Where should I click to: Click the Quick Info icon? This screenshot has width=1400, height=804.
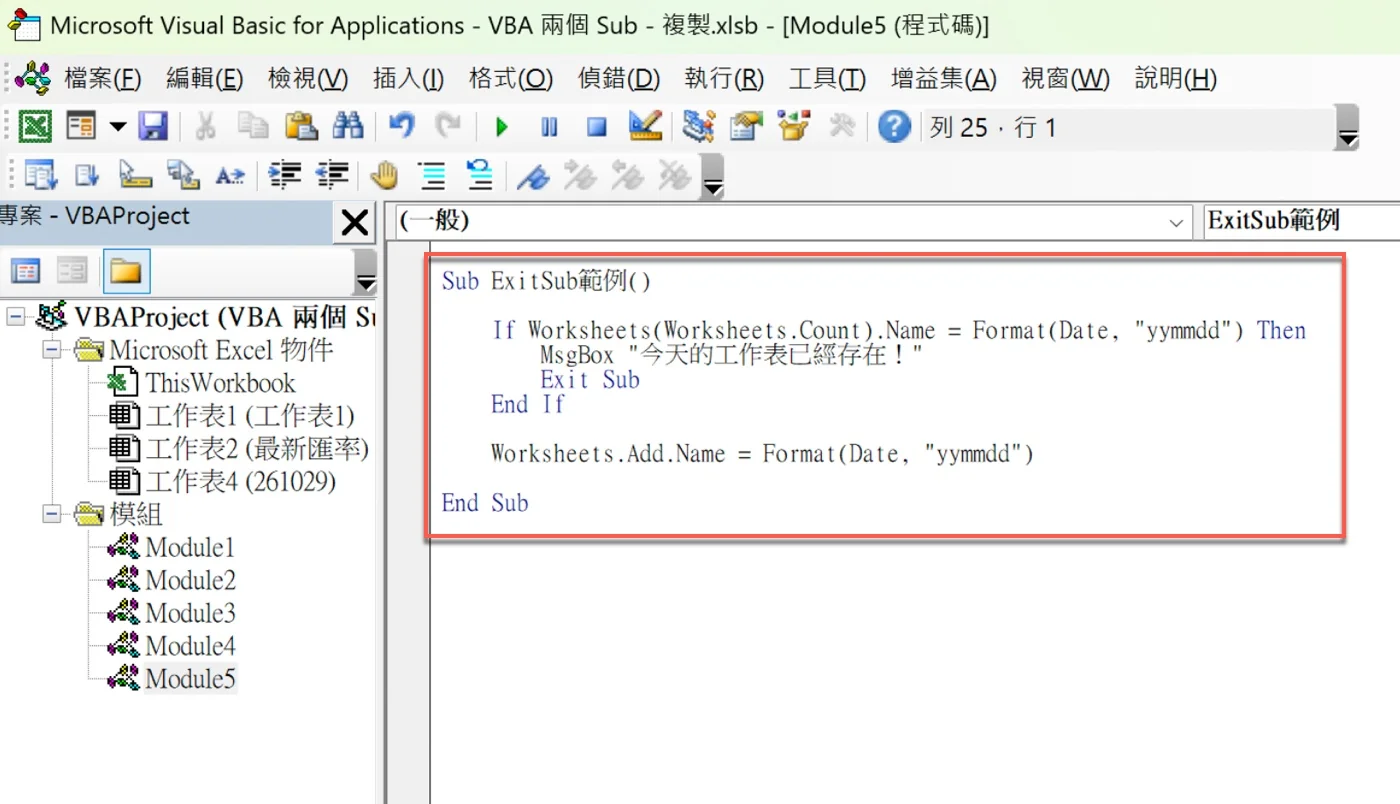click(x=135, y=176)
